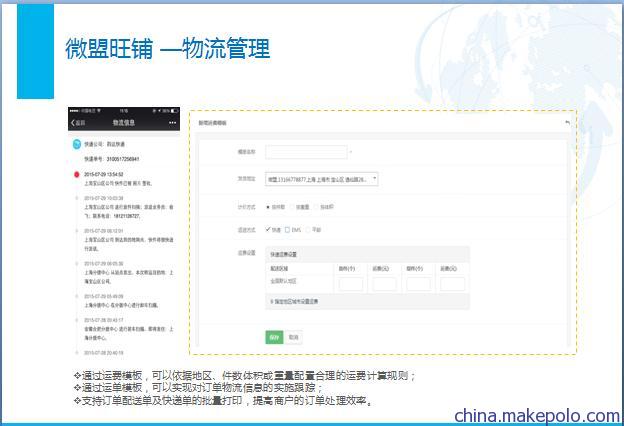Select the 2015-07-29 06:12:01 tracking entry
The width and height of the screenshot is (624, 426).
coord(129,240)
